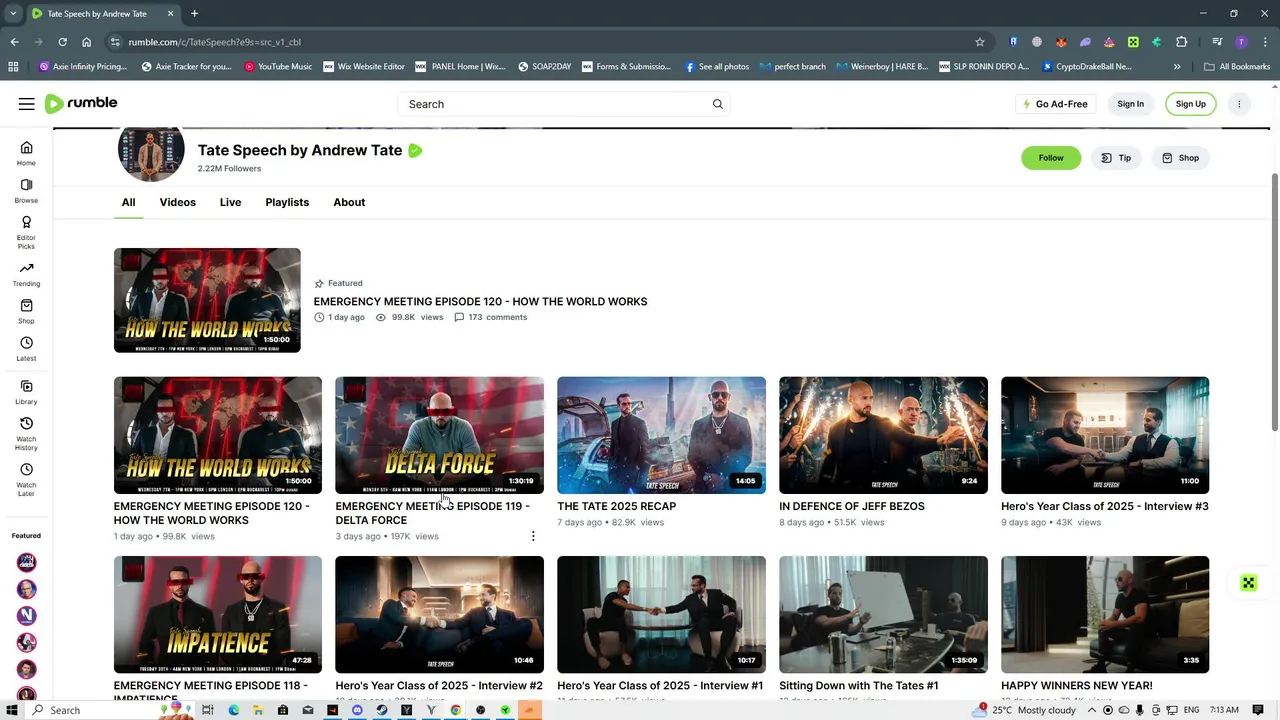Click the search magnifier icon
This screenshot has height=720, width=1280.
717,104
